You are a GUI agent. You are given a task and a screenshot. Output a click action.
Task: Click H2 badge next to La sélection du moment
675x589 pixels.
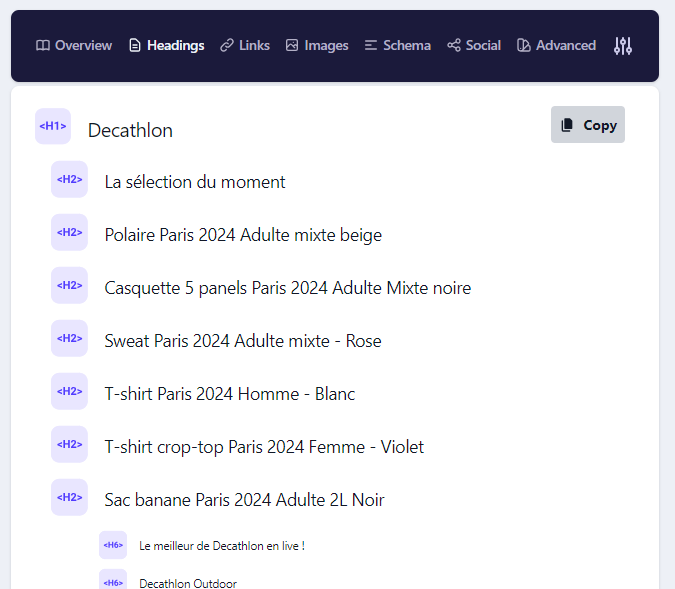tap(69, 180)
